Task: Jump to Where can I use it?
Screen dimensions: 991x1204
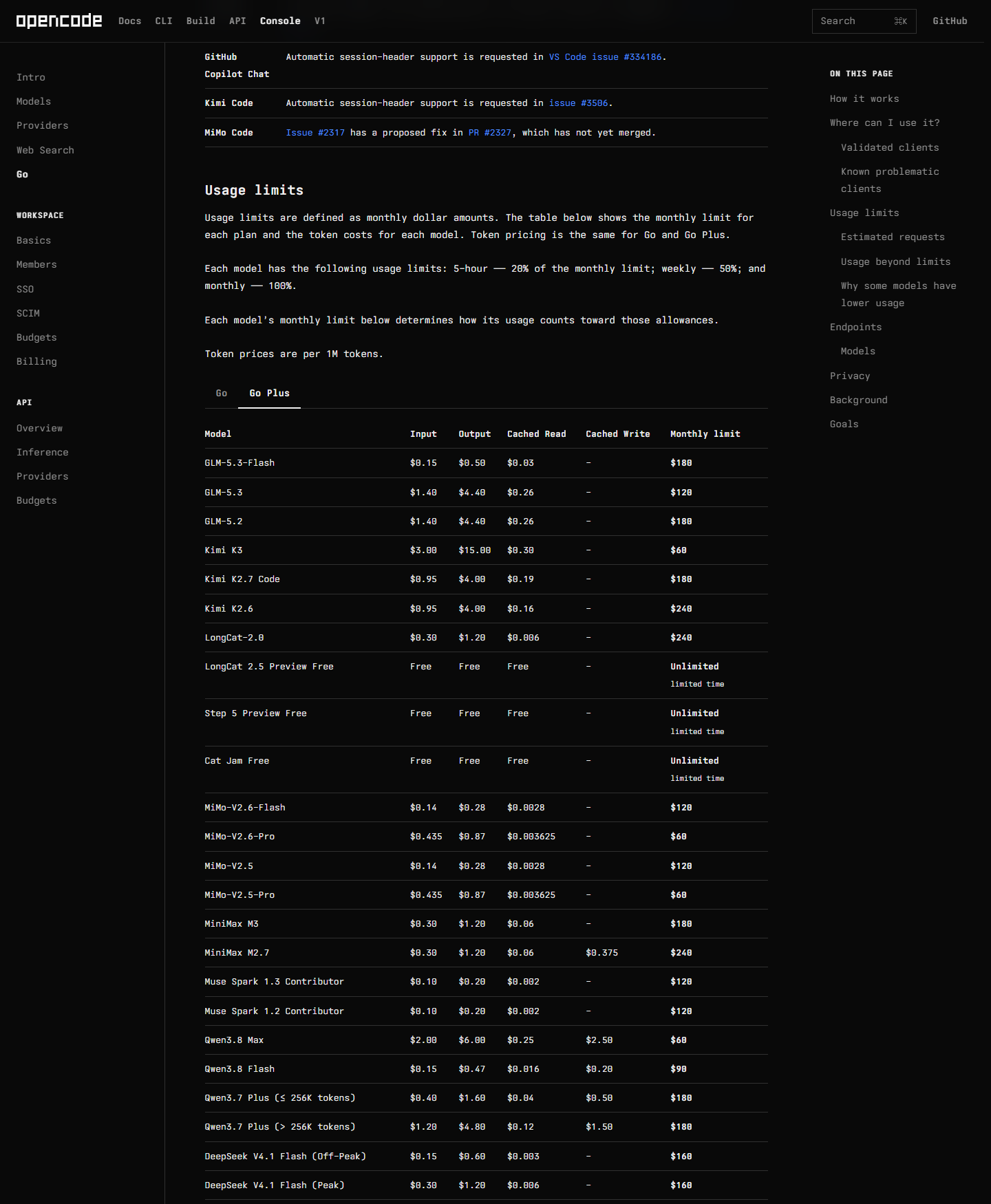Action: 884,123
